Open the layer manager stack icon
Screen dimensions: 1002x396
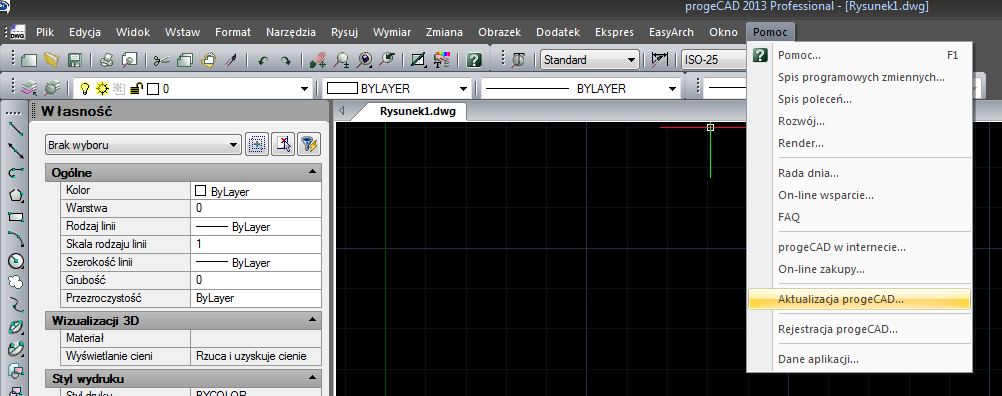29,88
